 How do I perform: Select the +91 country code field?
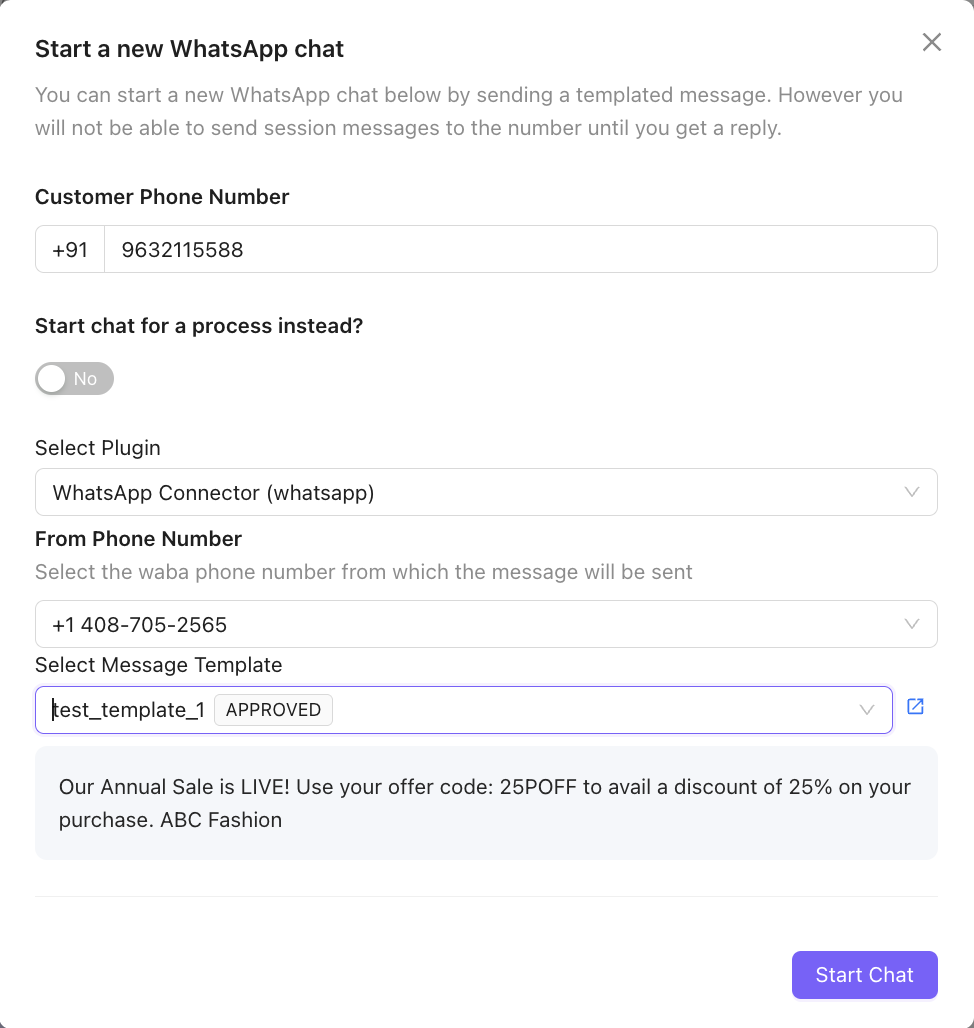click(x=69, y=249)
